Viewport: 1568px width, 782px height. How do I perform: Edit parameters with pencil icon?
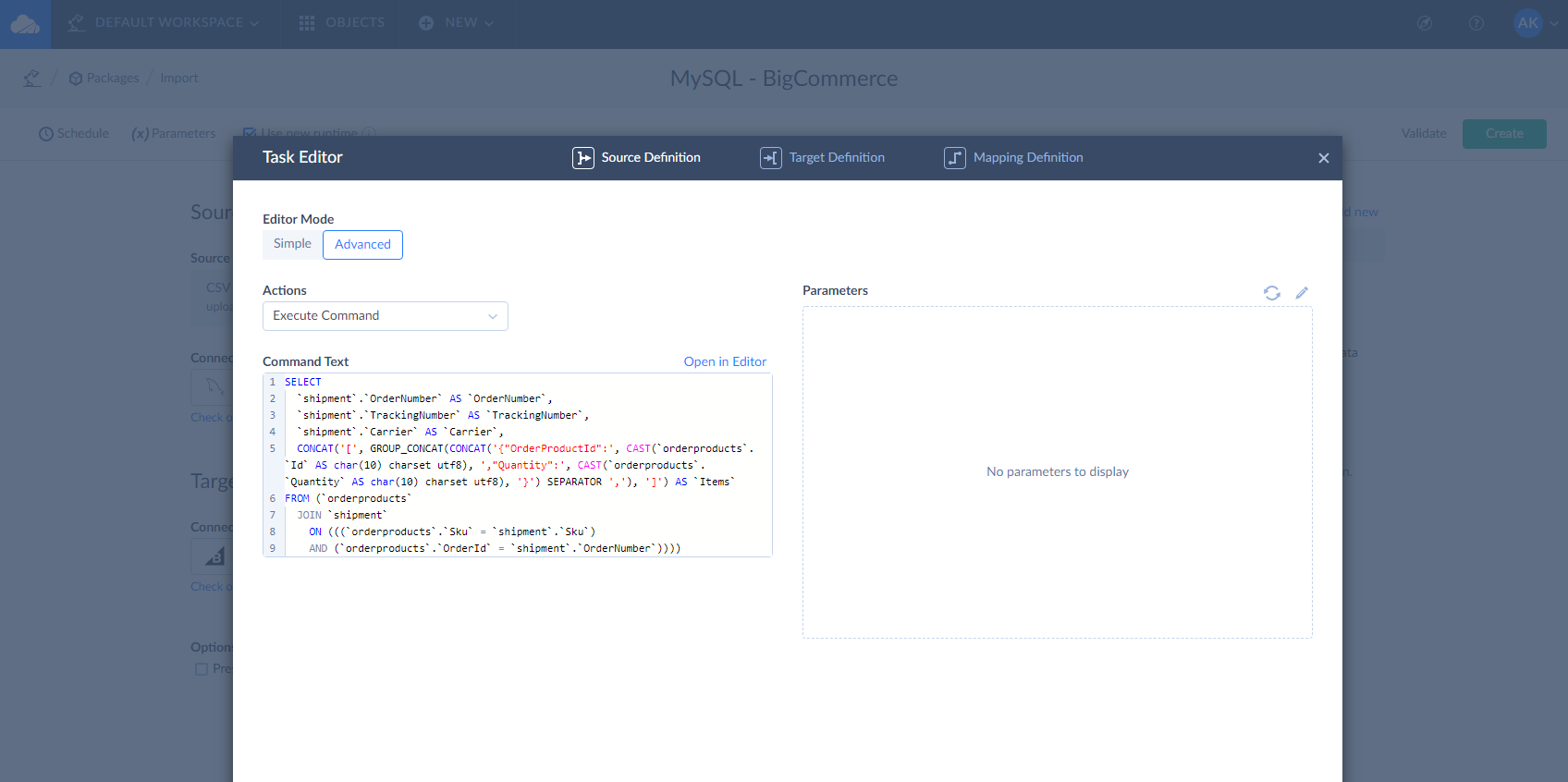click(1302, 293)
